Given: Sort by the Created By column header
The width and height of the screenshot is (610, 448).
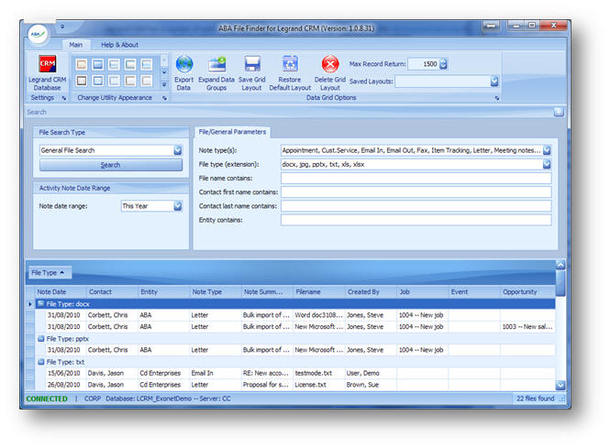Looking at the screenshot, I should [x=371, y=292].
